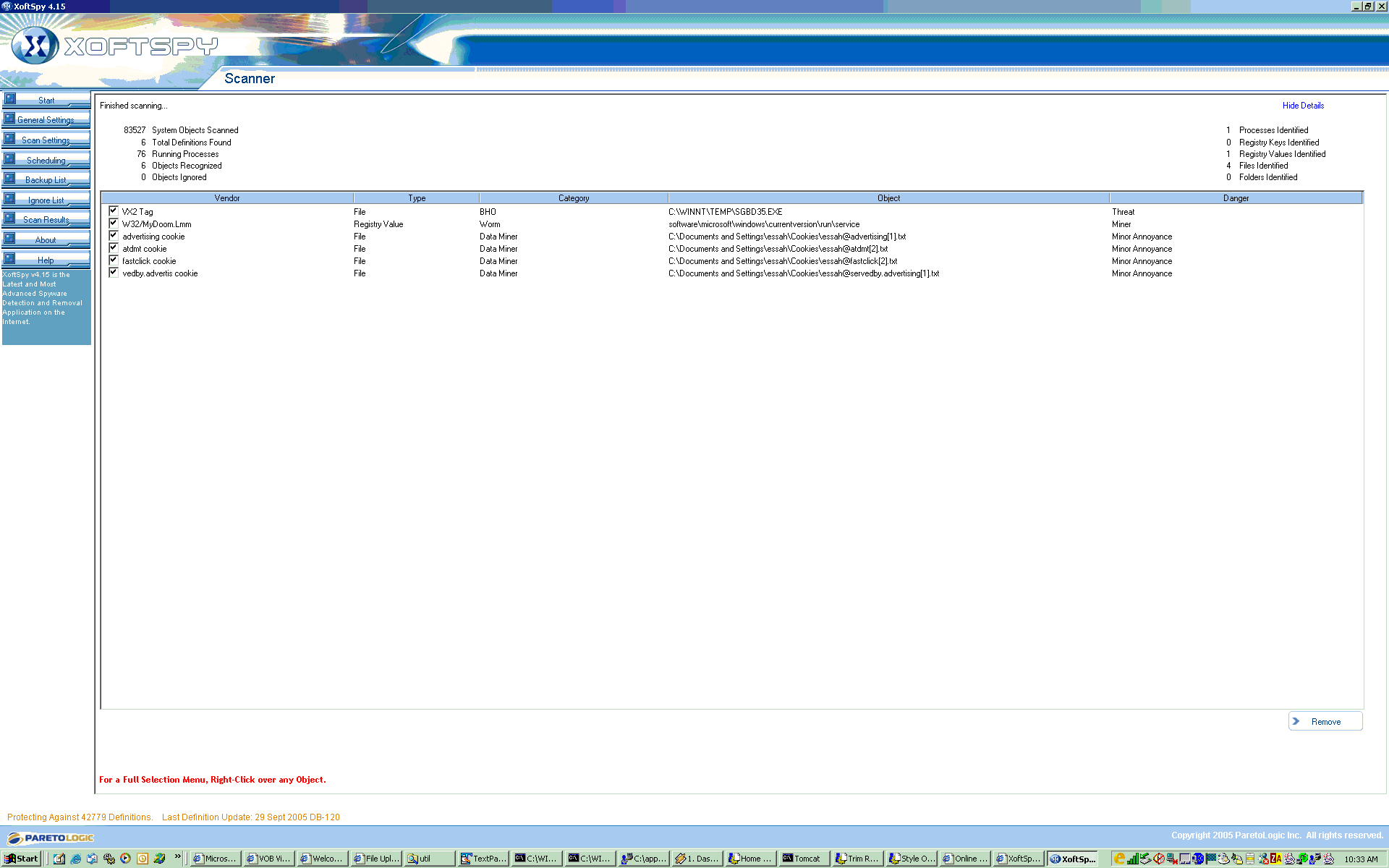Sort results by Vendor column header
This screenshot has width=1389, height=868.
click(227, 197)
